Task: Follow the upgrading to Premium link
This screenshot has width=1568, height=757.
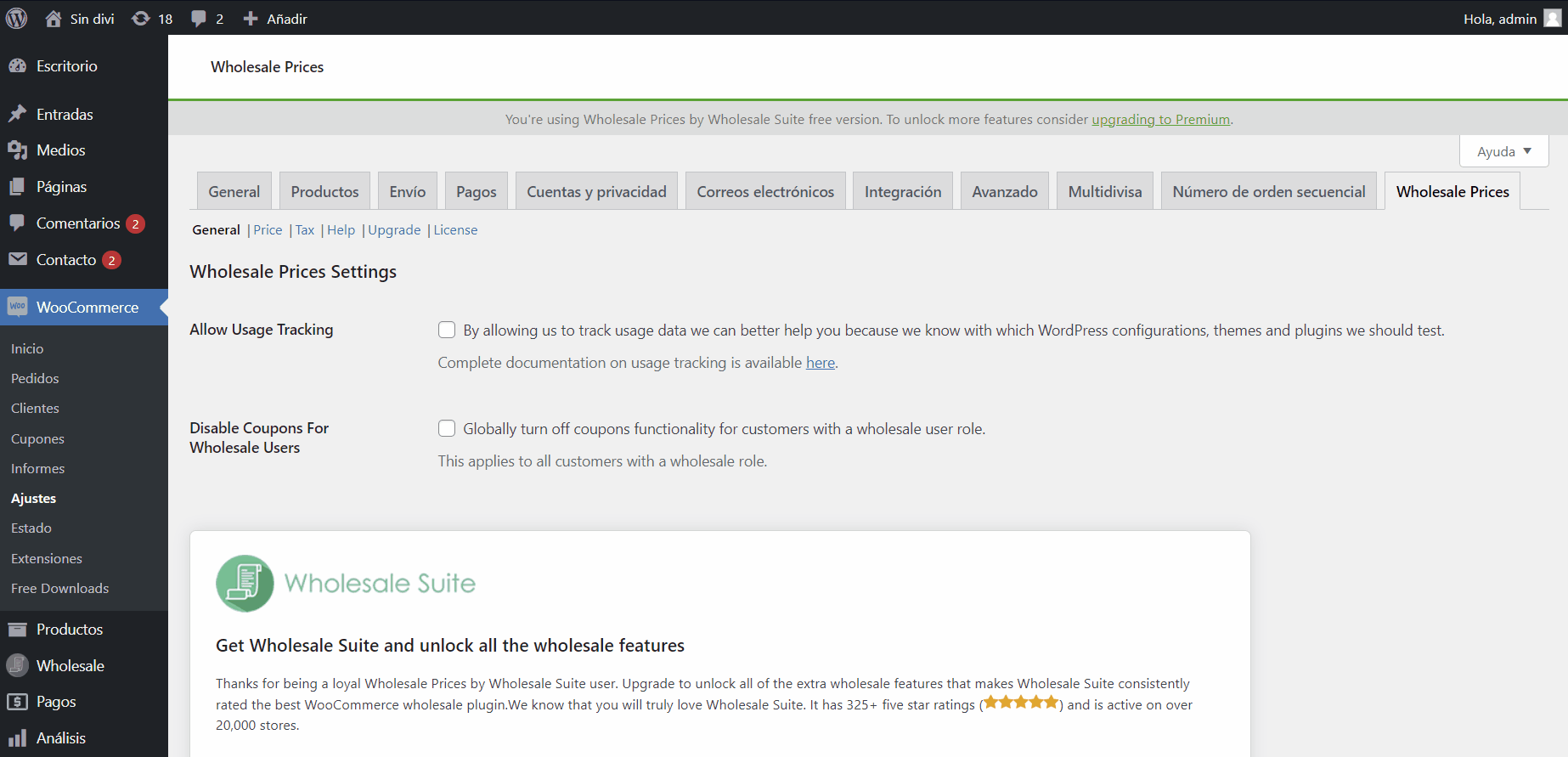Action: click(1160, 120)
